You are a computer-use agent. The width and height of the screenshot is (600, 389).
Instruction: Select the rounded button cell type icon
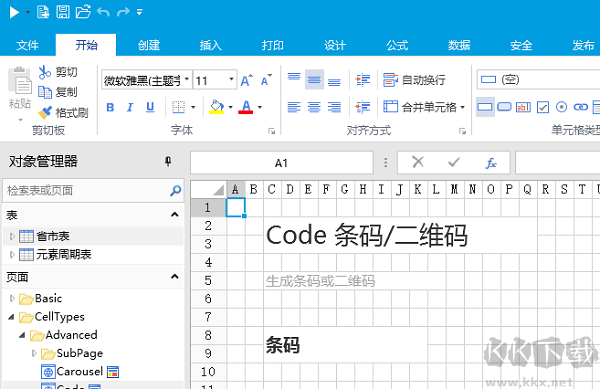[x=504, y=107]
